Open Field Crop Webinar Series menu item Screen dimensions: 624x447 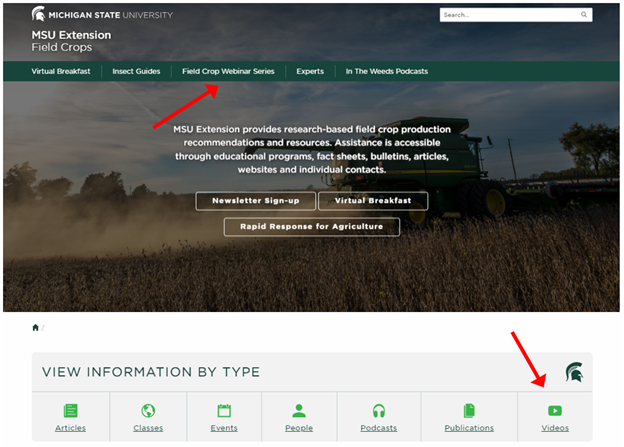point(228,72)
